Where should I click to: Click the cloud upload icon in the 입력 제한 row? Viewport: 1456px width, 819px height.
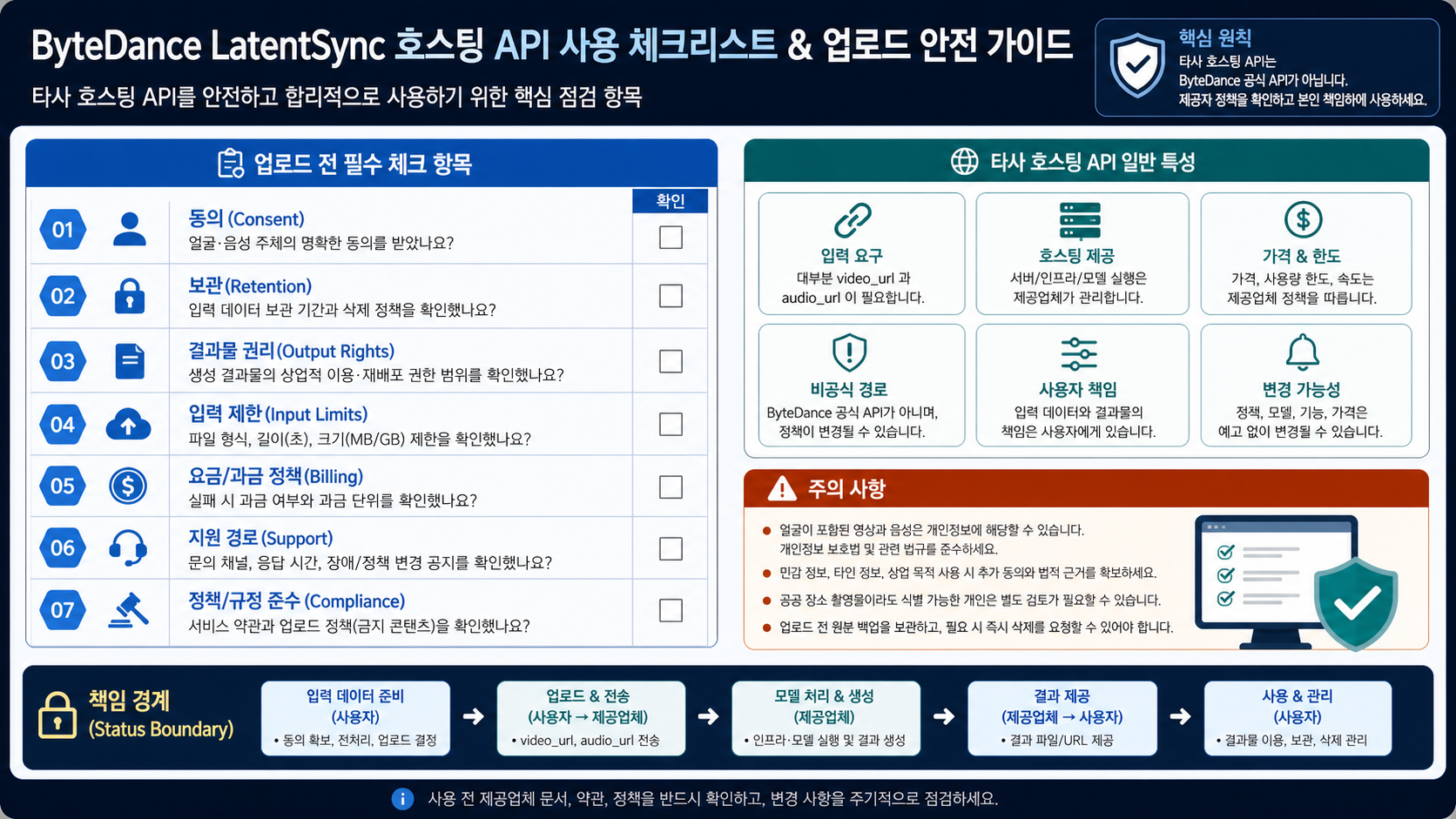[x=128, y=424]
